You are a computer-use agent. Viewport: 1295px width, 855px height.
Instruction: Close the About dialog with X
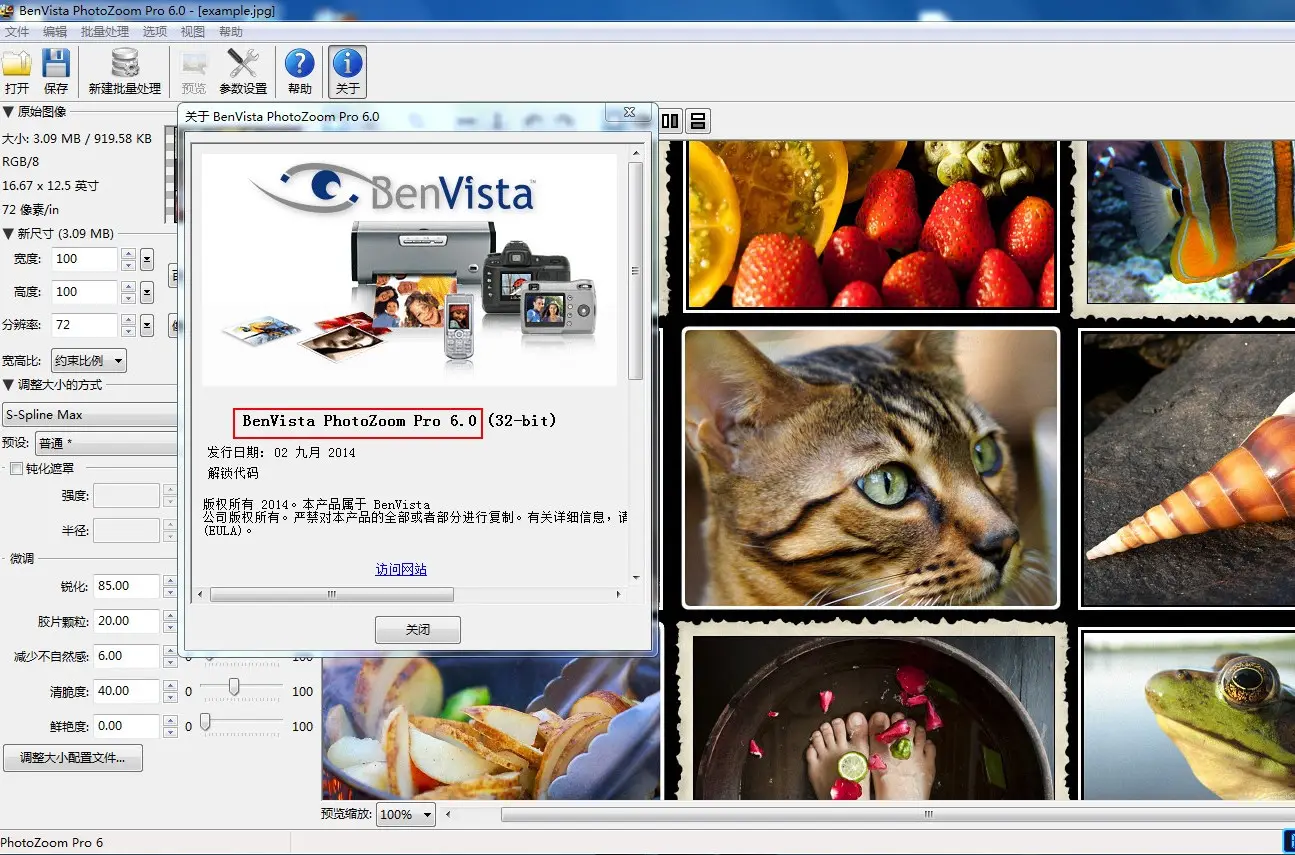630,113
